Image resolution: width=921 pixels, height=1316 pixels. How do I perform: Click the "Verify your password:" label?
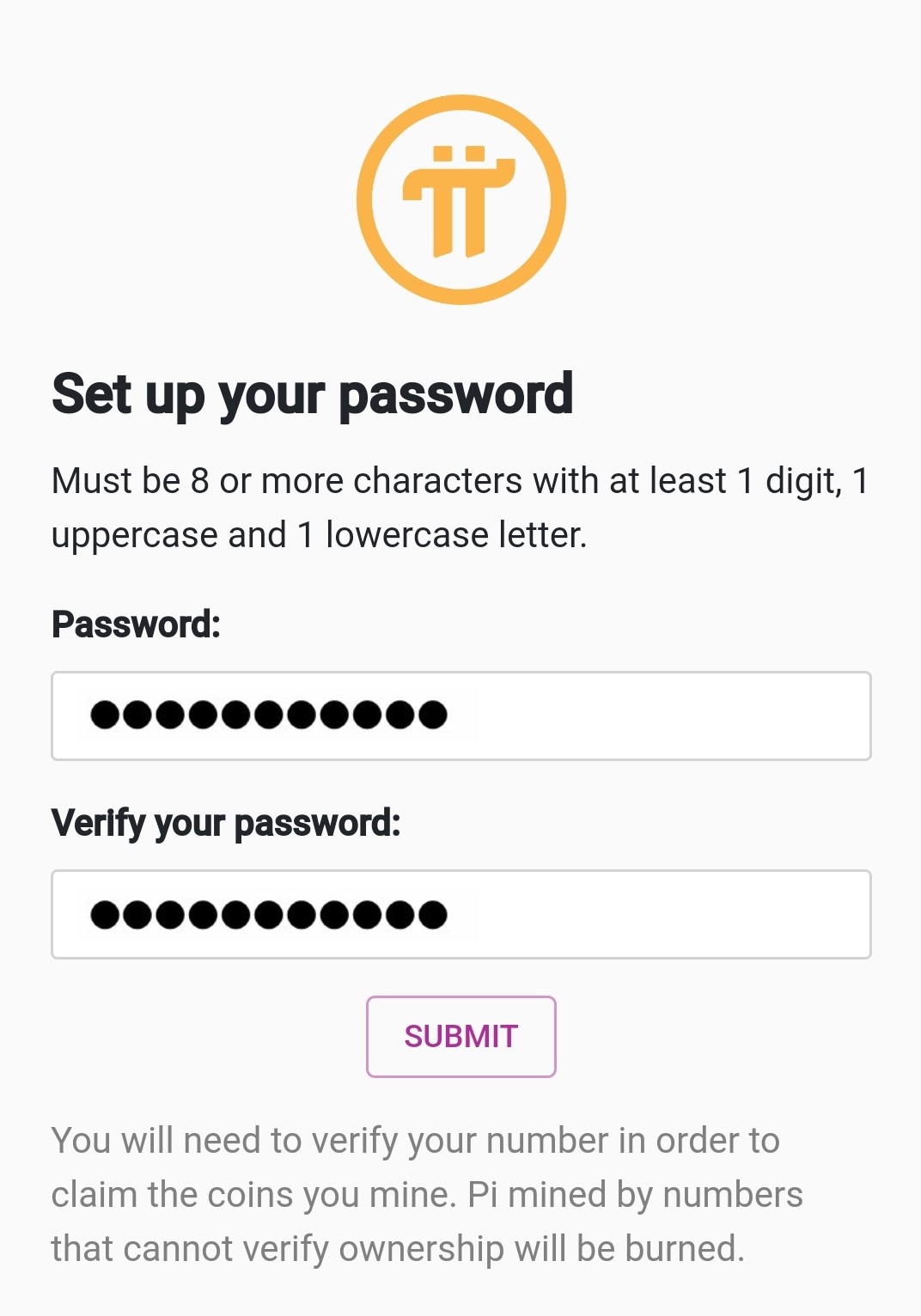coord(226,822)
